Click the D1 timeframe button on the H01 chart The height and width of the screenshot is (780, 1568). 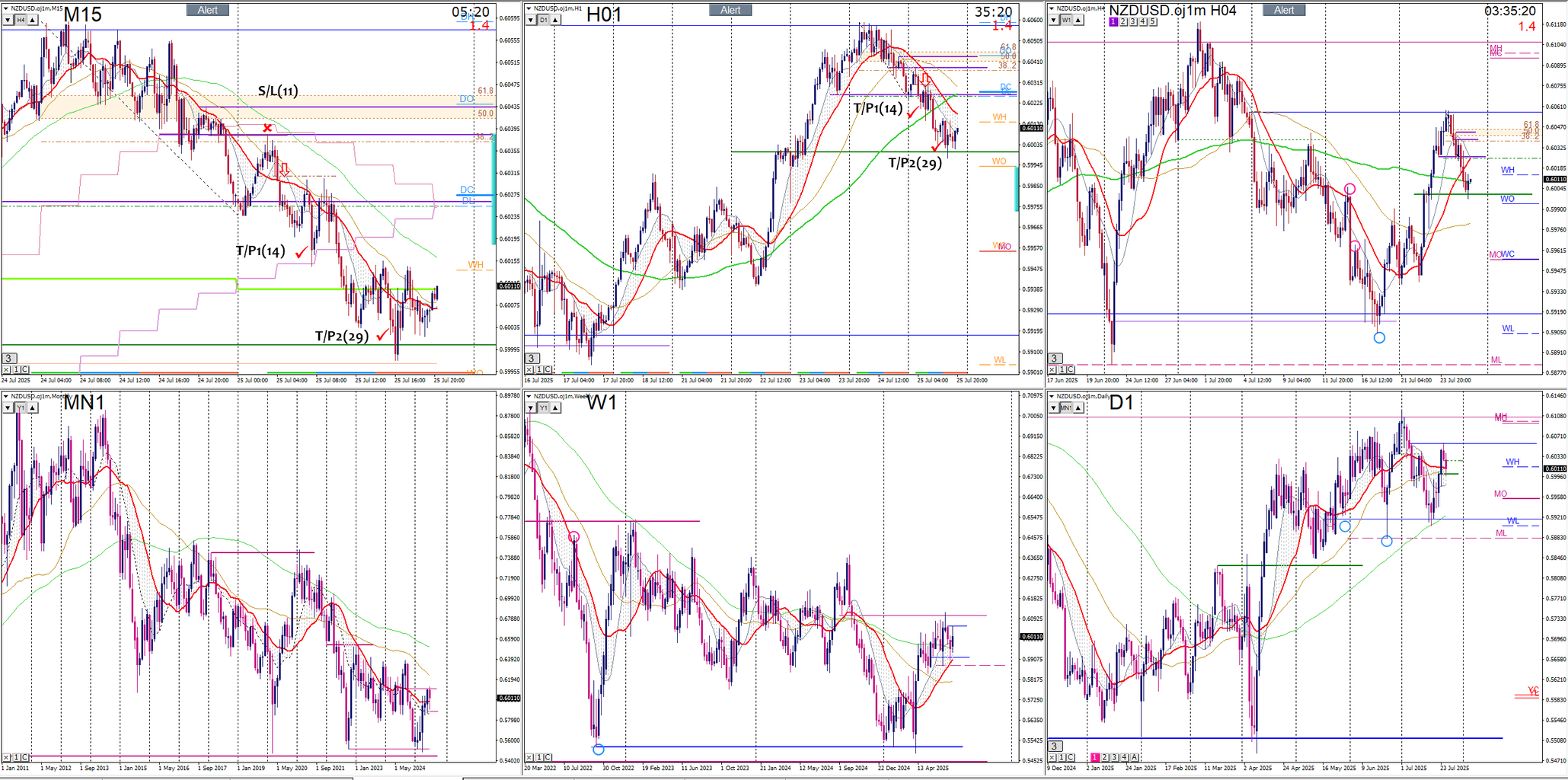point(543,20)
